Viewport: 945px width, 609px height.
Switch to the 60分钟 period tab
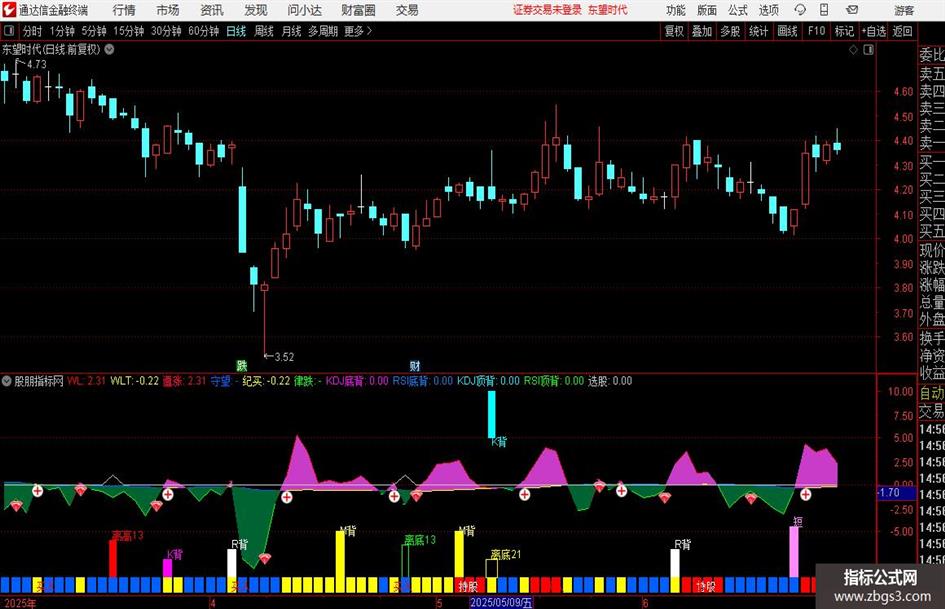[203, 31]
